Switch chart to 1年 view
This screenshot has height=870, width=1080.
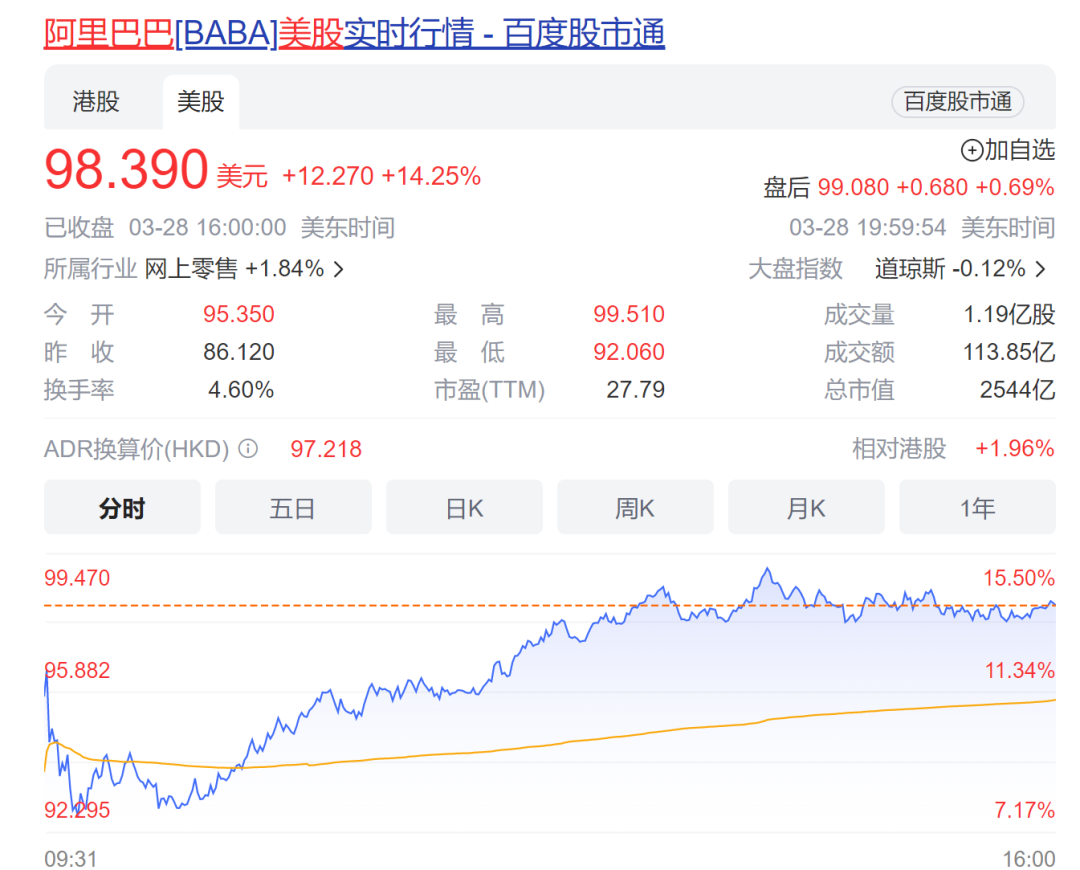(x=977, y=508)
